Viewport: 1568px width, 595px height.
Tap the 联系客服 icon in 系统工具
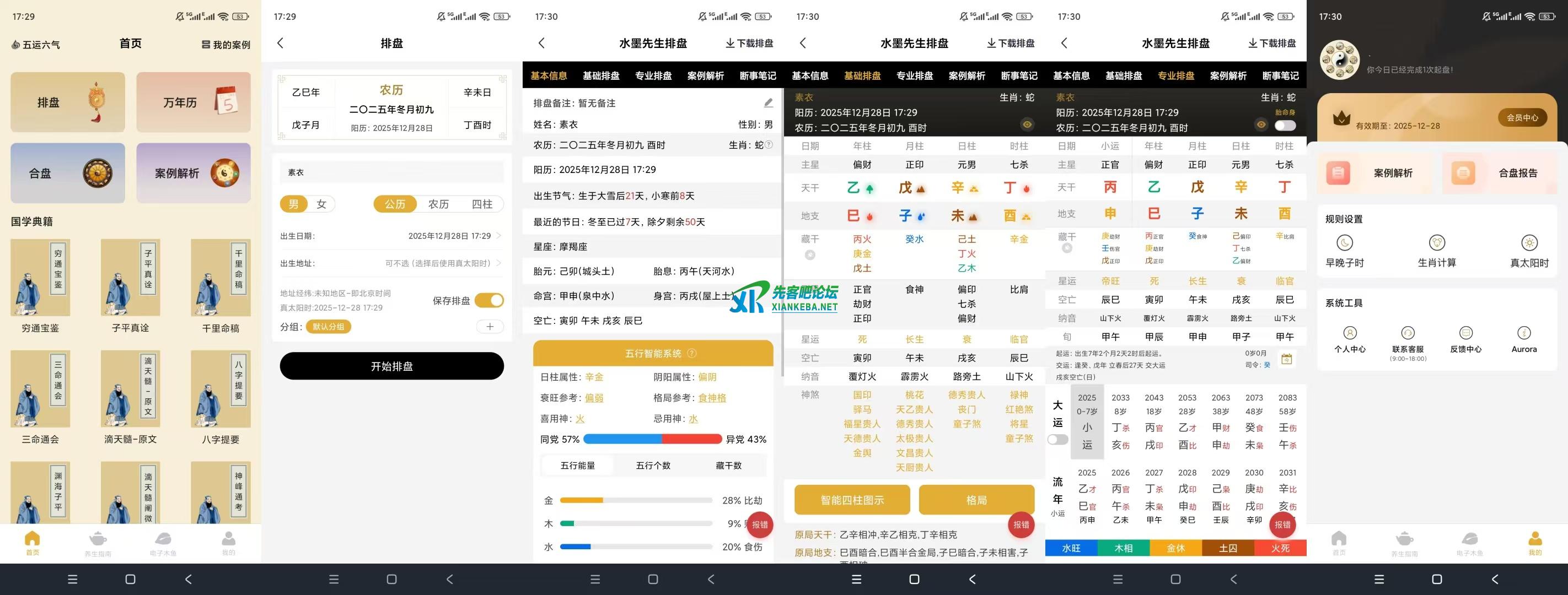click(1408, 333)
